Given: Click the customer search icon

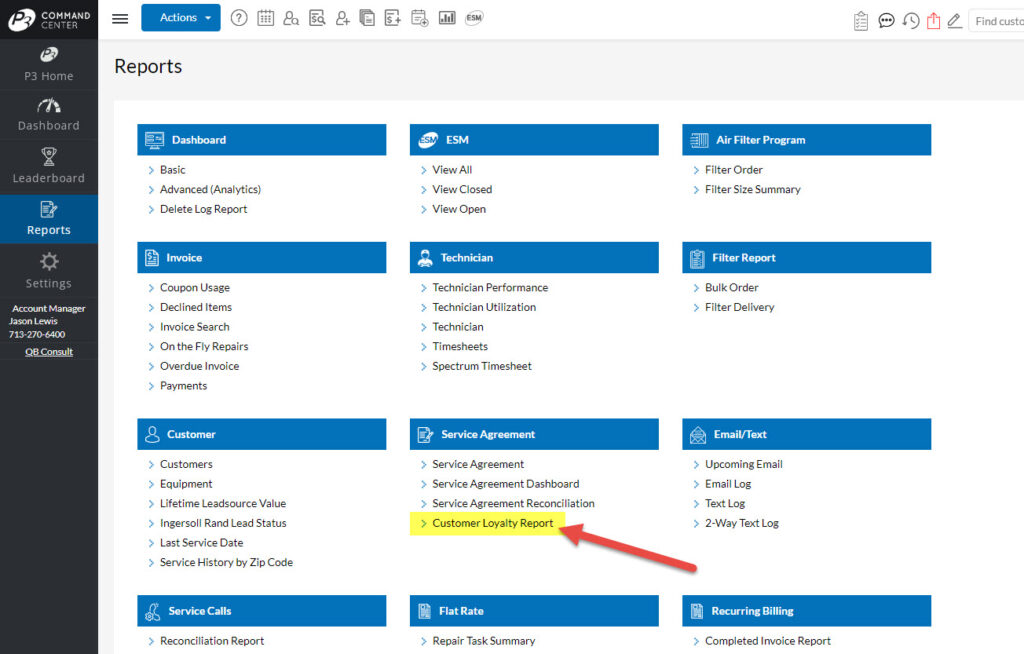Looking at the screenshot, I should click(x=291, y=18).
